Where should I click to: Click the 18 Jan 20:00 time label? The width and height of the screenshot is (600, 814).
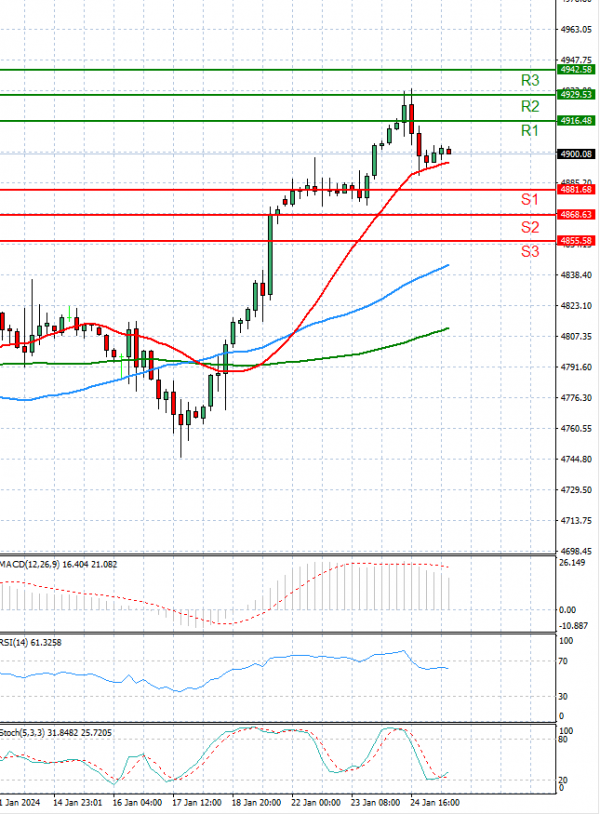[256, 803]
